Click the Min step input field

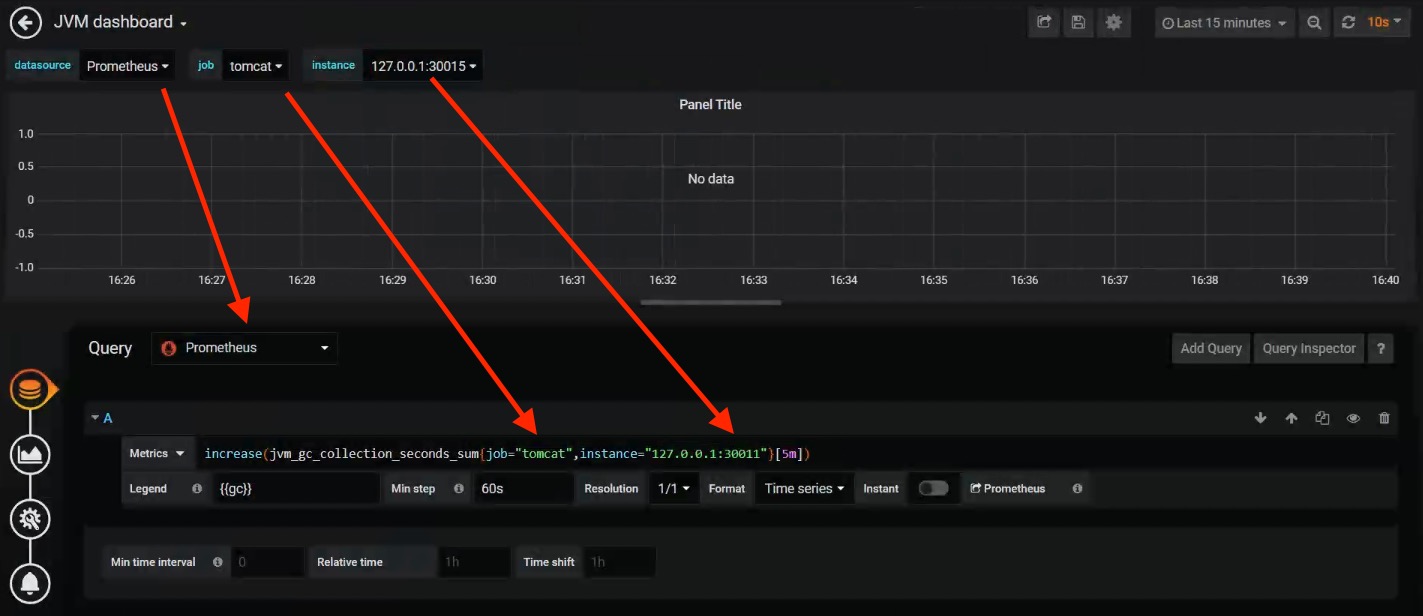coord(520,488)
